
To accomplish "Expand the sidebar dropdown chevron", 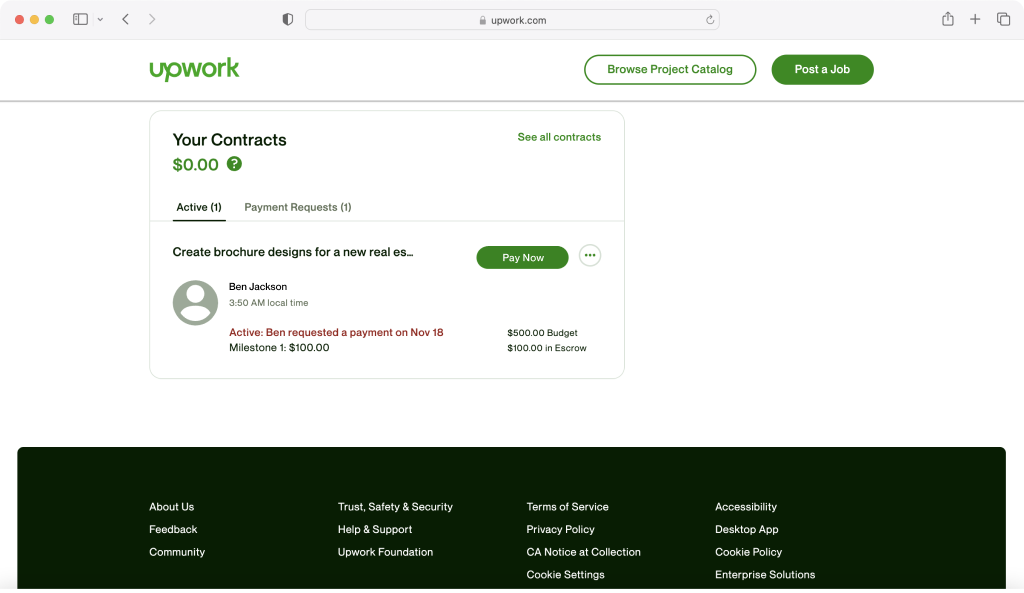I will click(100, 20).
